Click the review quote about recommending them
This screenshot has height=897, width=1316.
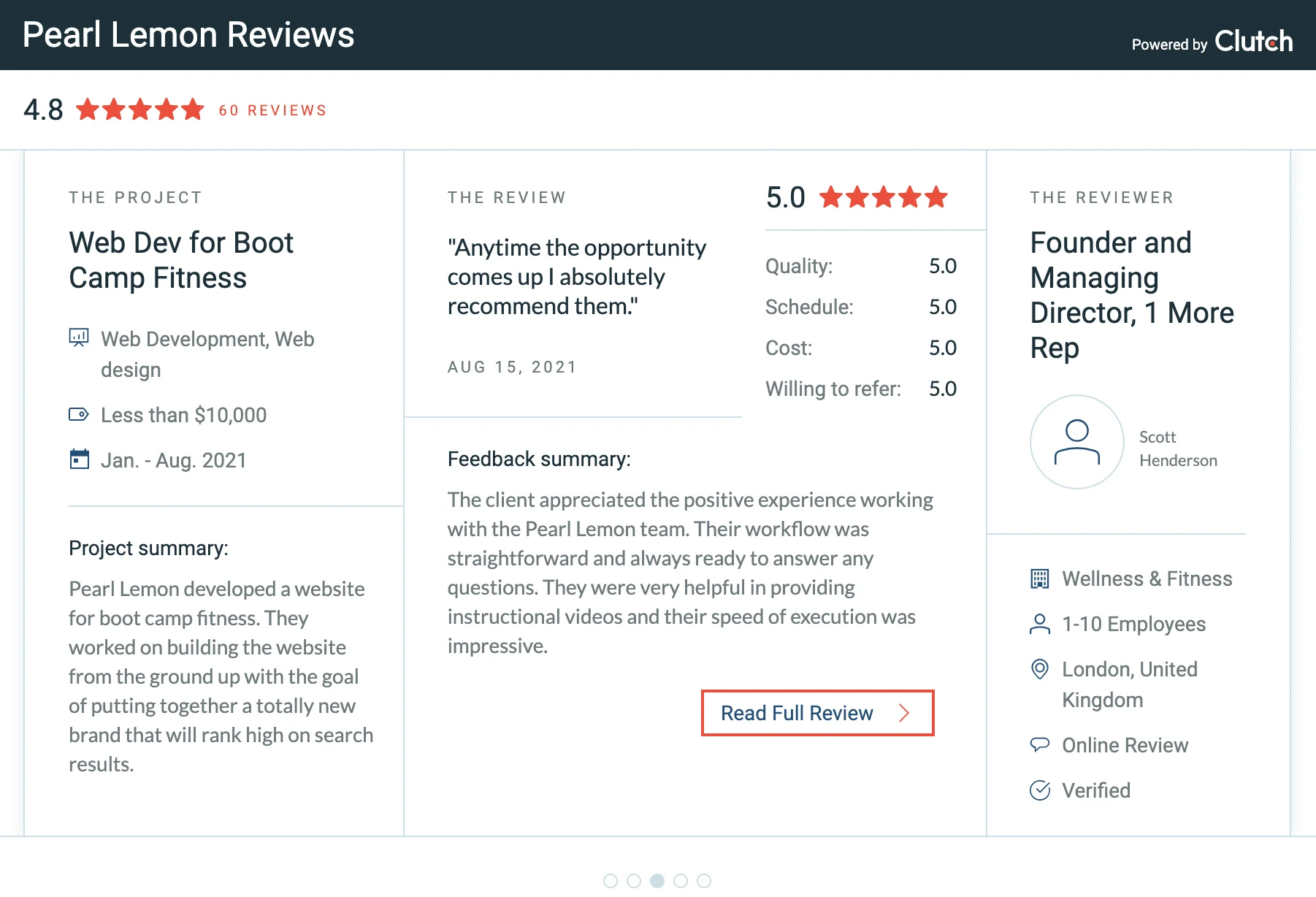click(x=577, y=277)
